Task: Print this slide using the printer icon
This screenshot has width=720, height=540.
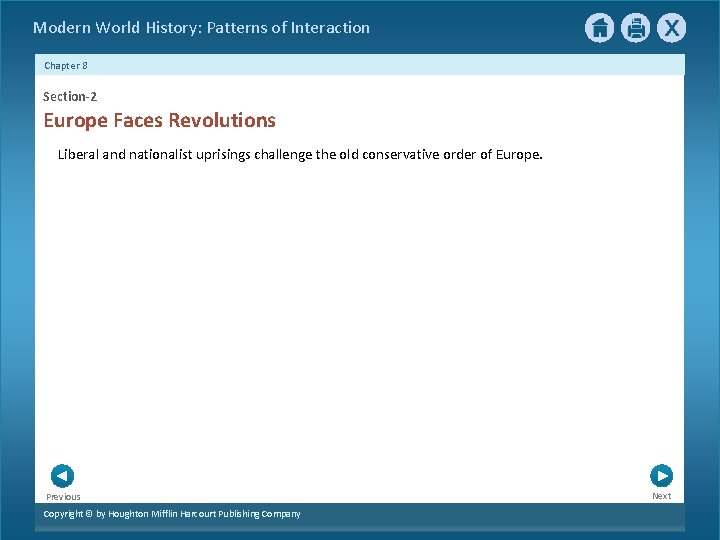Action: point(636,28)
